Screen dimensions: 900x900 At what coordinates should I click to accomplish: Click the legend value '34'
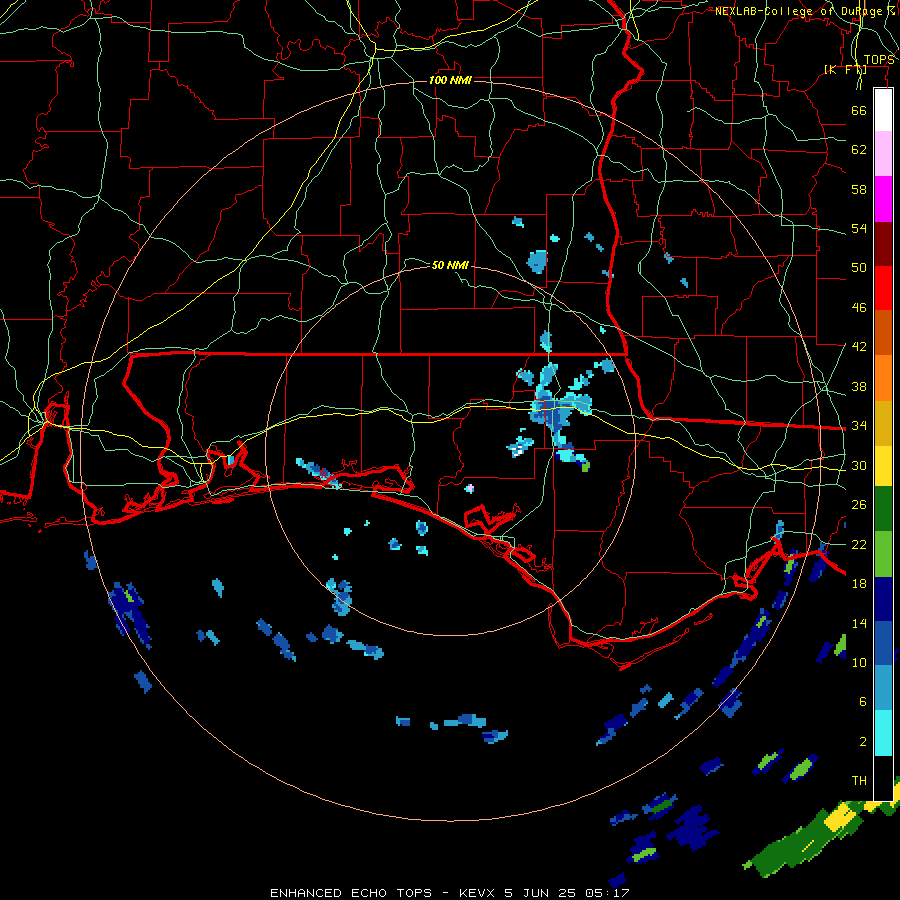[x=859, y=425]
